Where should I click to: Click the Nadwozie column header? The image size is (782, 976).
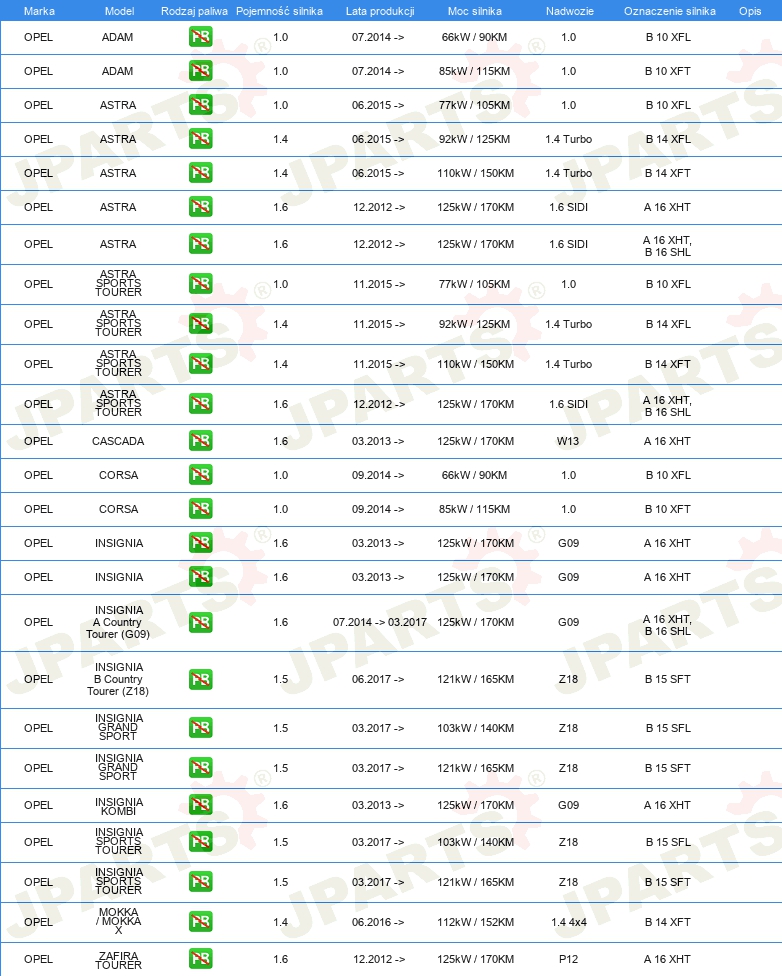point(570,11)
